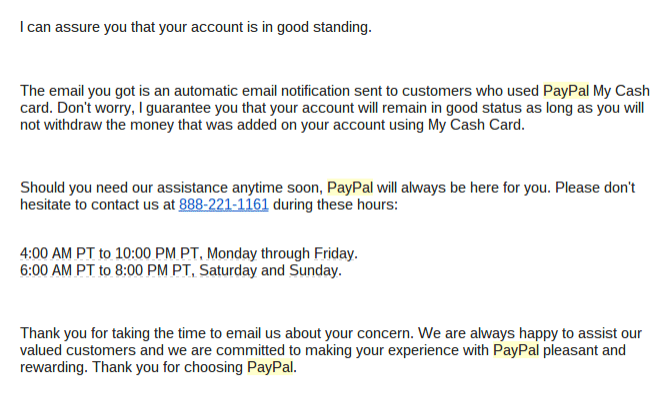The height and width of the screenshot is (408, 668).
Task: Click highlighted PayPal after 'experience with'
Action: (x=516, y=350)
